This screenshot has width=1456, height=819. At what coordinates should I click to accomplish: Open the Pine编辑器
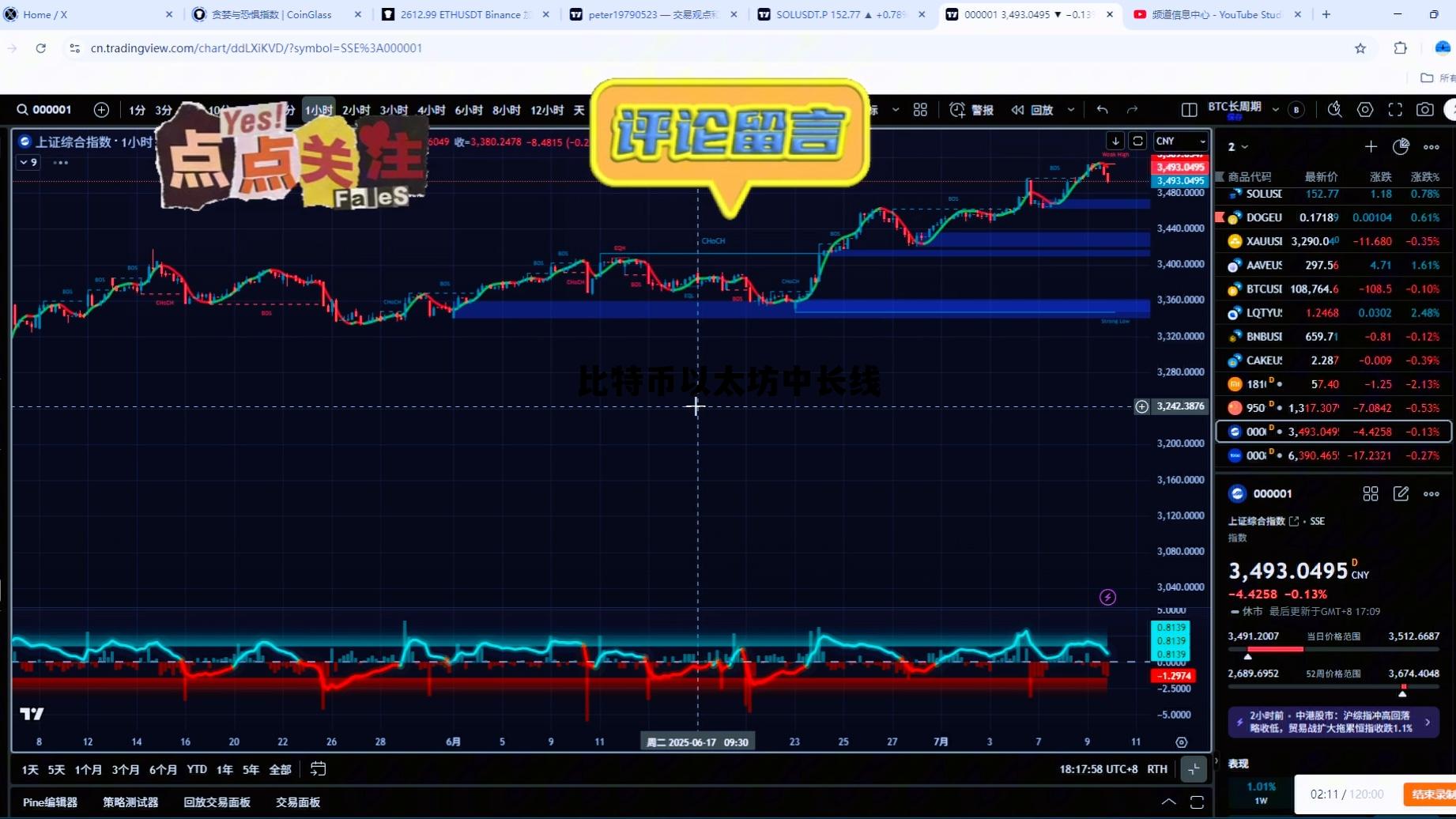point(50,802)
